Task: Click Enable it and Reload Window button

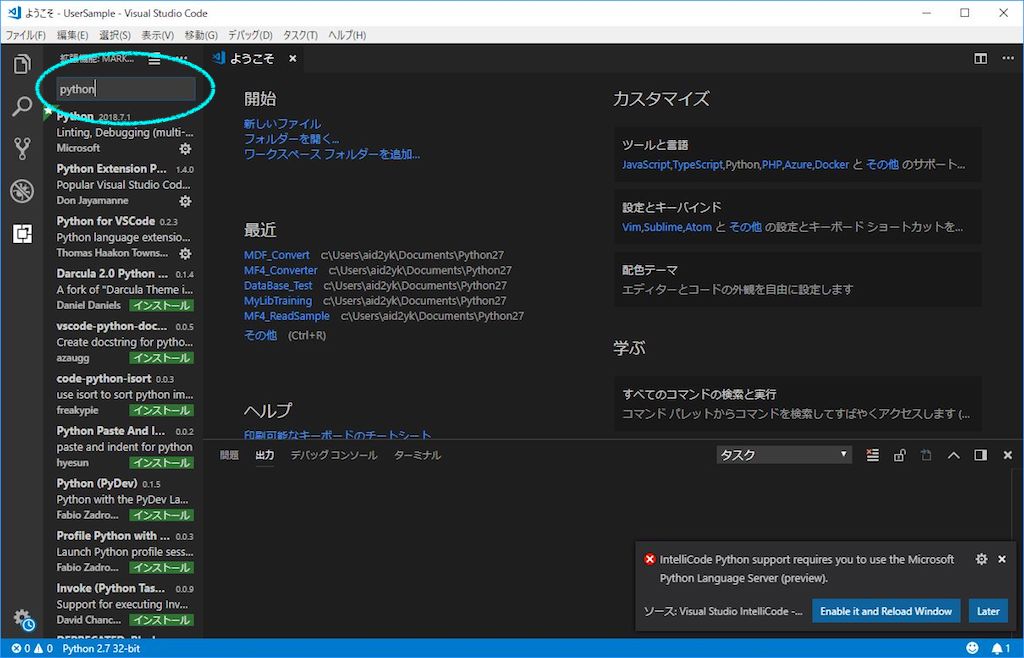Action: pyautogui.click(x=886, y=611)
